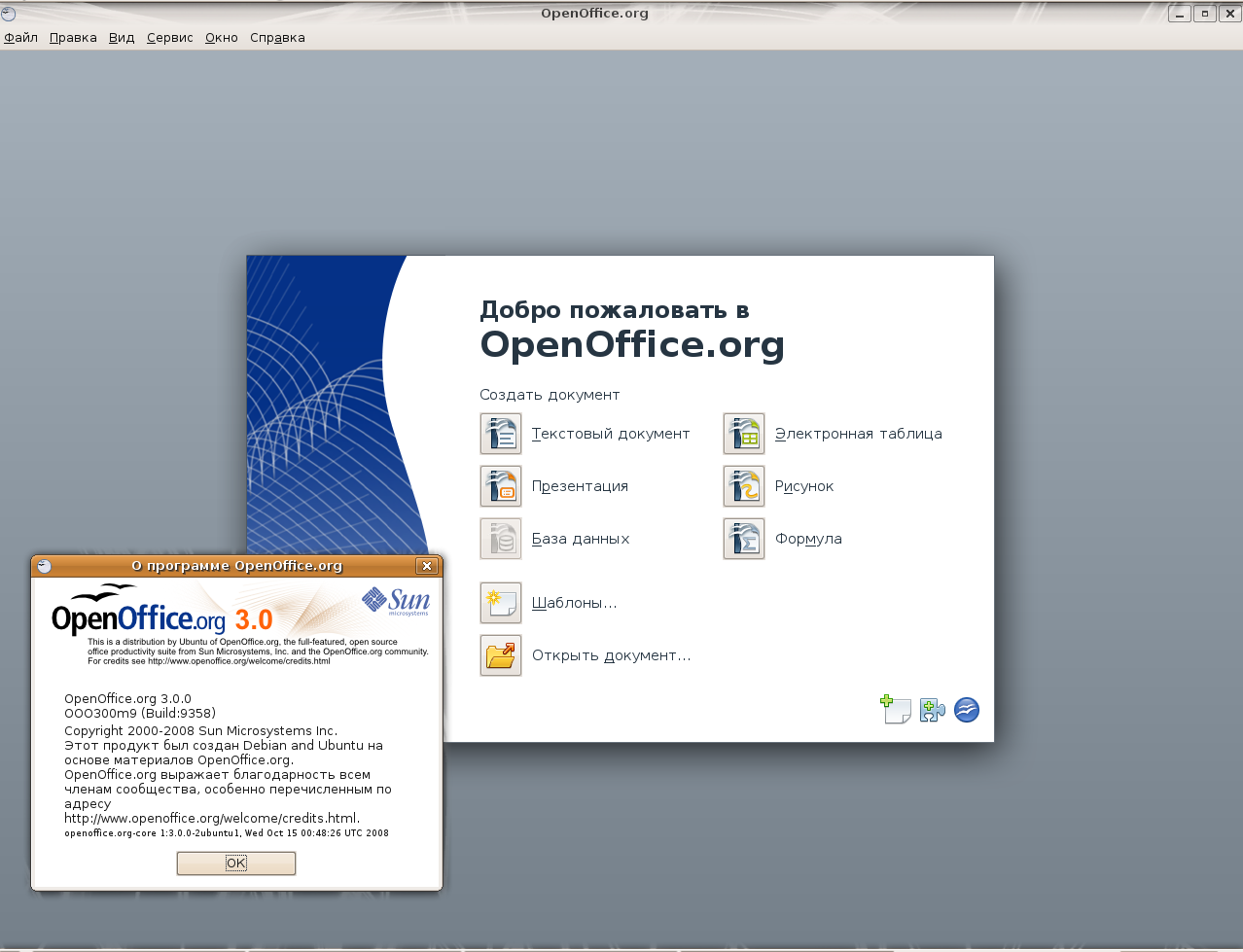This screenshot has height=952, width=1243.
Task: Click the text OpenOffice.org 3.0.0
Action: point(127,698)
